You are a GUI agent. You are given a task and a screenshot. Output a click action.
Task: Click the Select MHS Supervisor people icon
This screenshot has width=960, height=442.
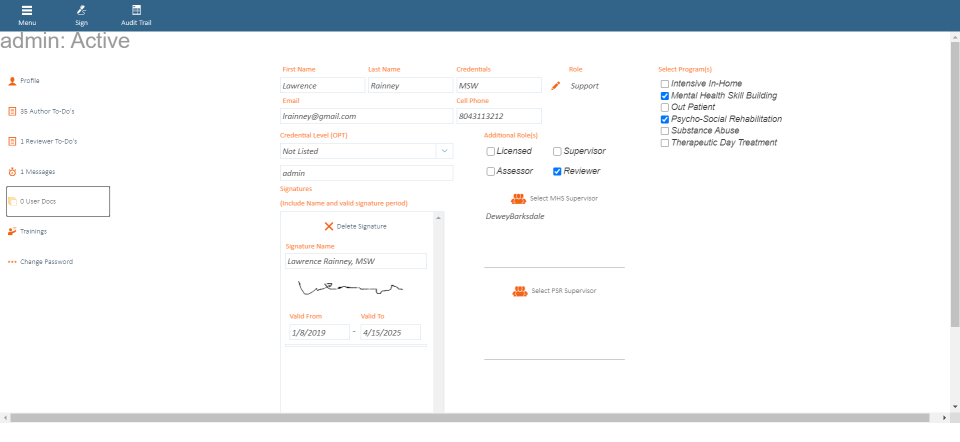click(x=519, y=198)
